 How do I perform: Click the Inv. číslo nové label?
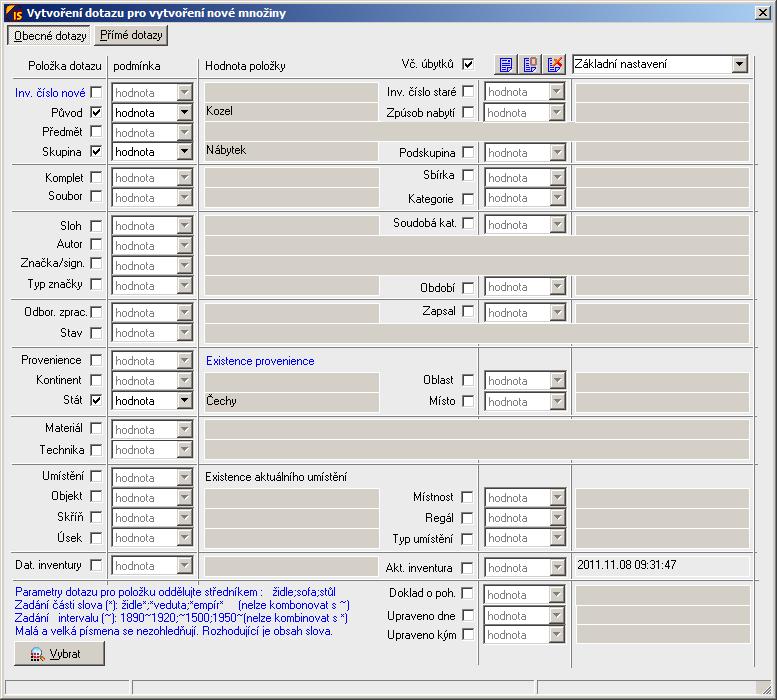click(50, 93)
